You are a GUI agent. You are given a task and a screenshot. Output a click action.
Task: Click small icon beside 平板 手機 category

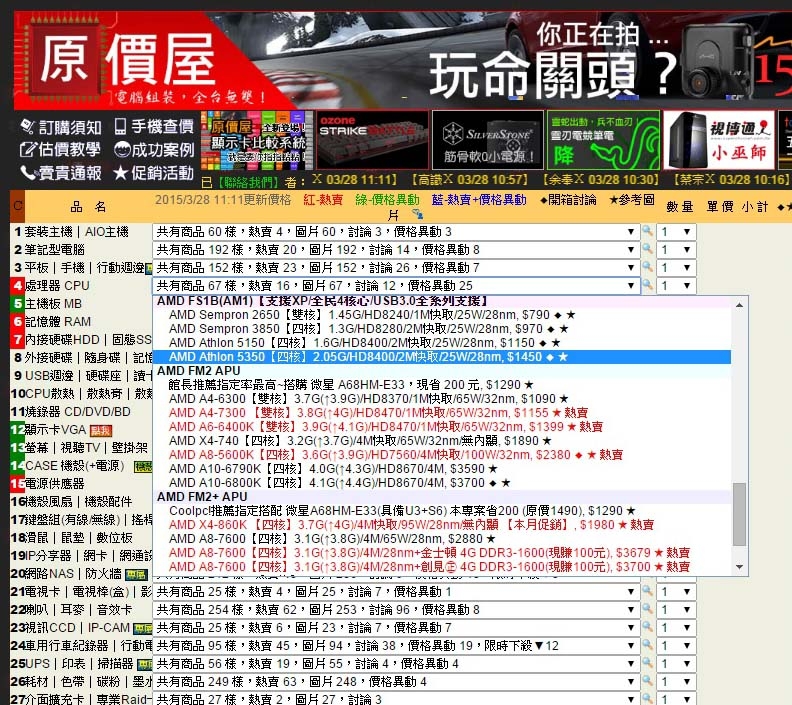tap(148, 269)
